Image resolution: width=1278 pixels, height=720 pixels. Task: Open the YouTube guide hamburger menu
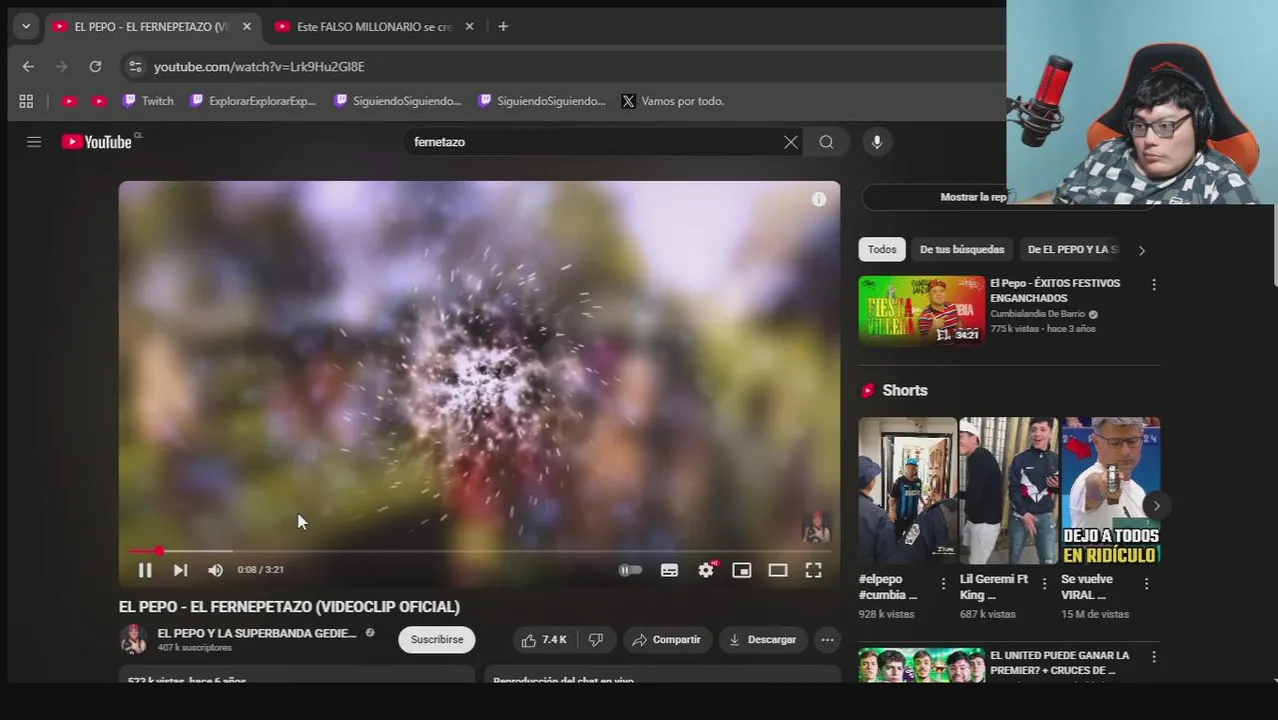(34, 142)
